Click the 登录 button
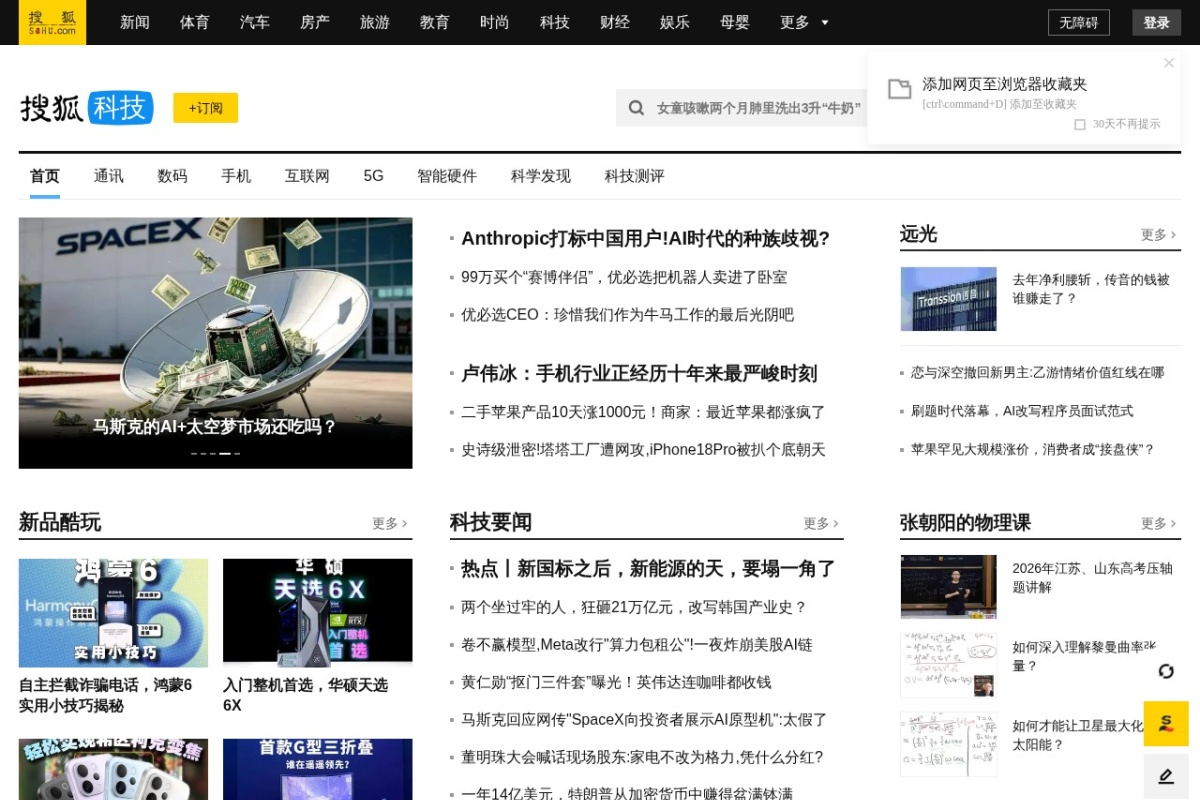The width and height of the screenshot is (1200, 800). (1157, 22)
